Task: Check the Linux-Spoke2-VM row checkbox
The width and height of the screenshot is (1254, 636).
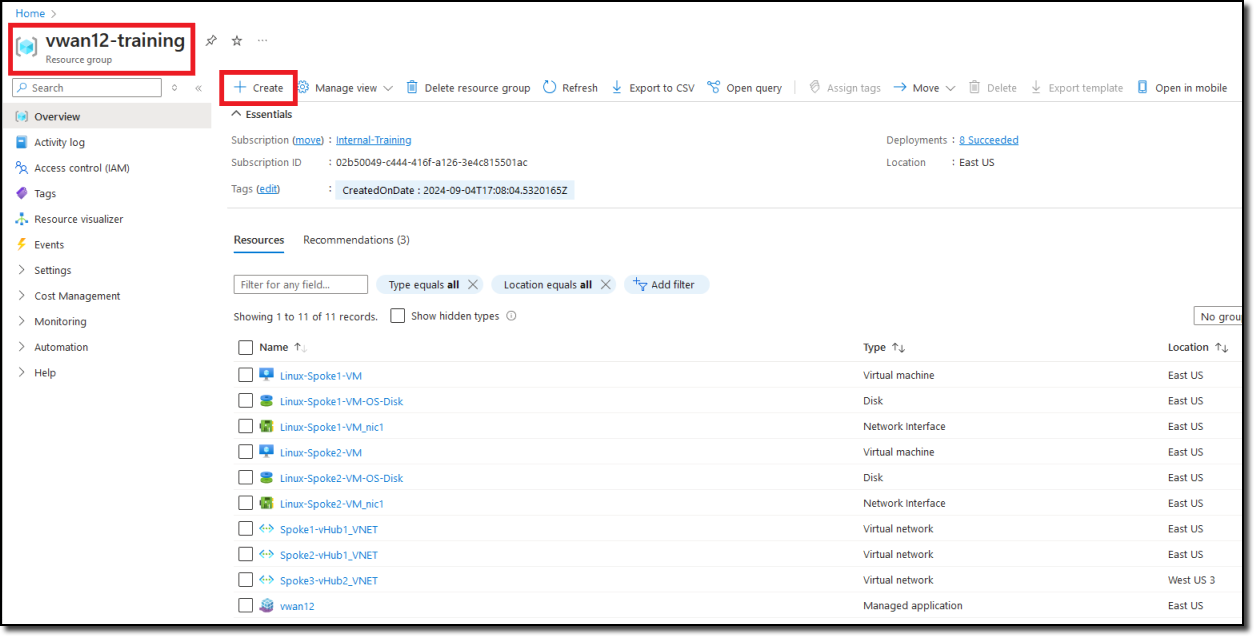Action: (x=246, y=452)
